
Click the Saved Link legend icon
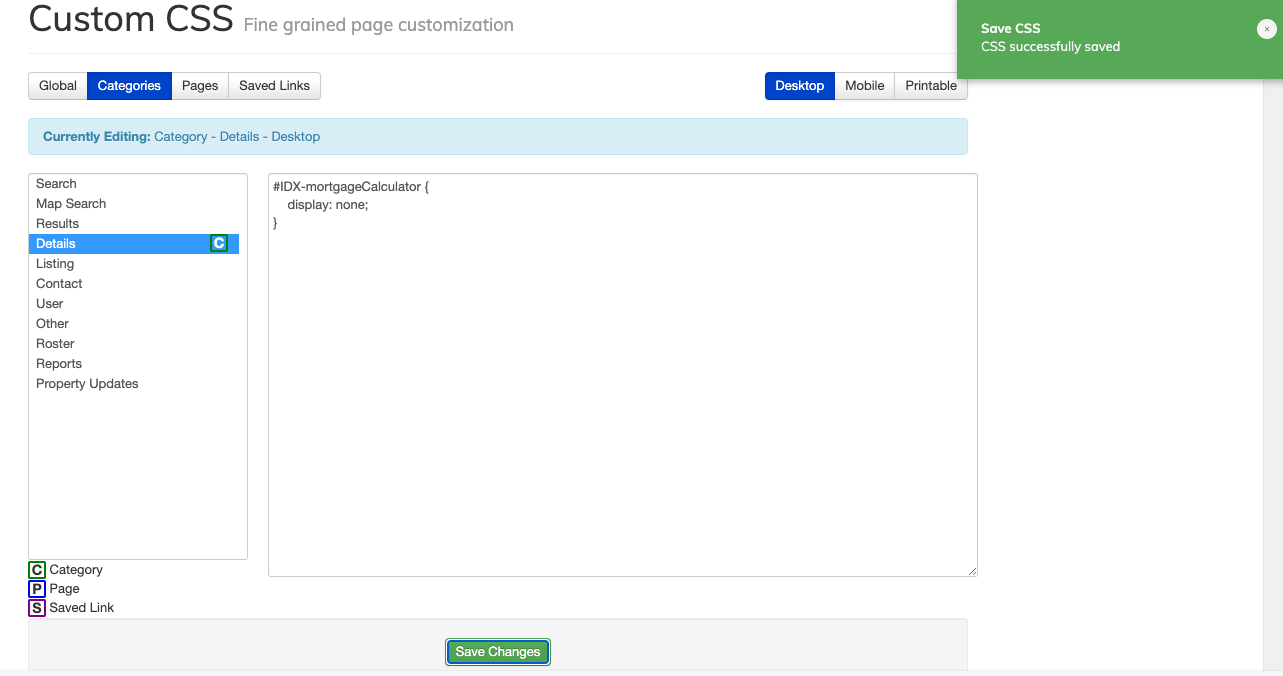pos(36,607)
